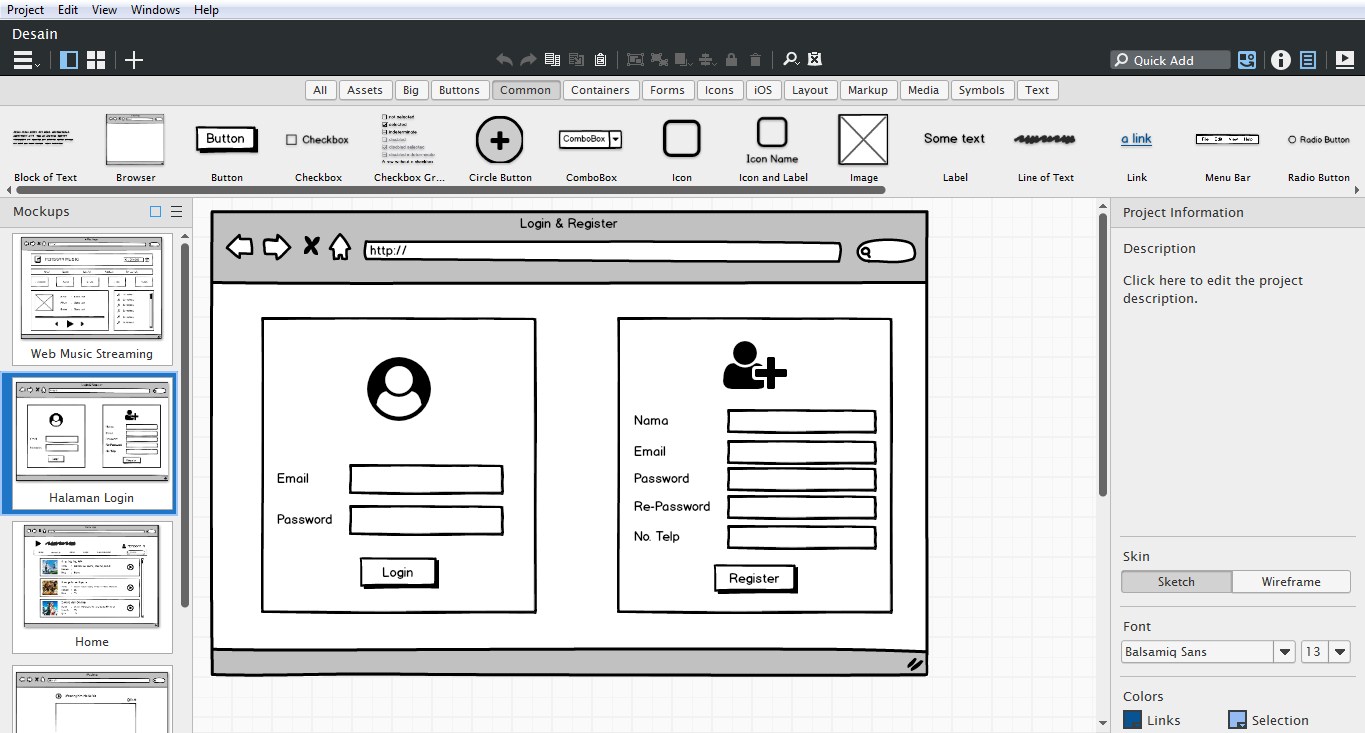
Task: Select the Icon and Label control
Action: click(772, 148)
